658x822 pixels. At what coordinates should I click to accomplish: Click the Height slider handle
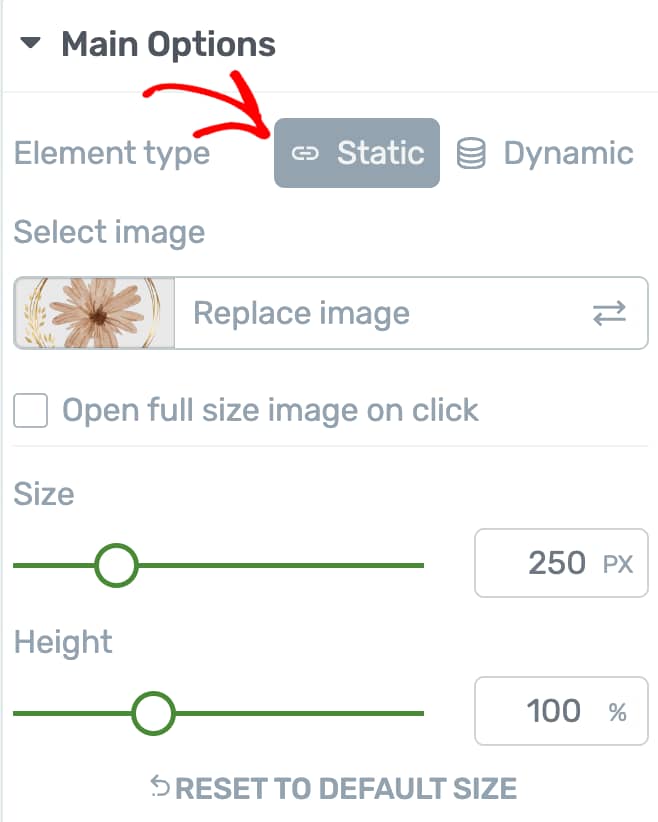click(x=153, y=713)
